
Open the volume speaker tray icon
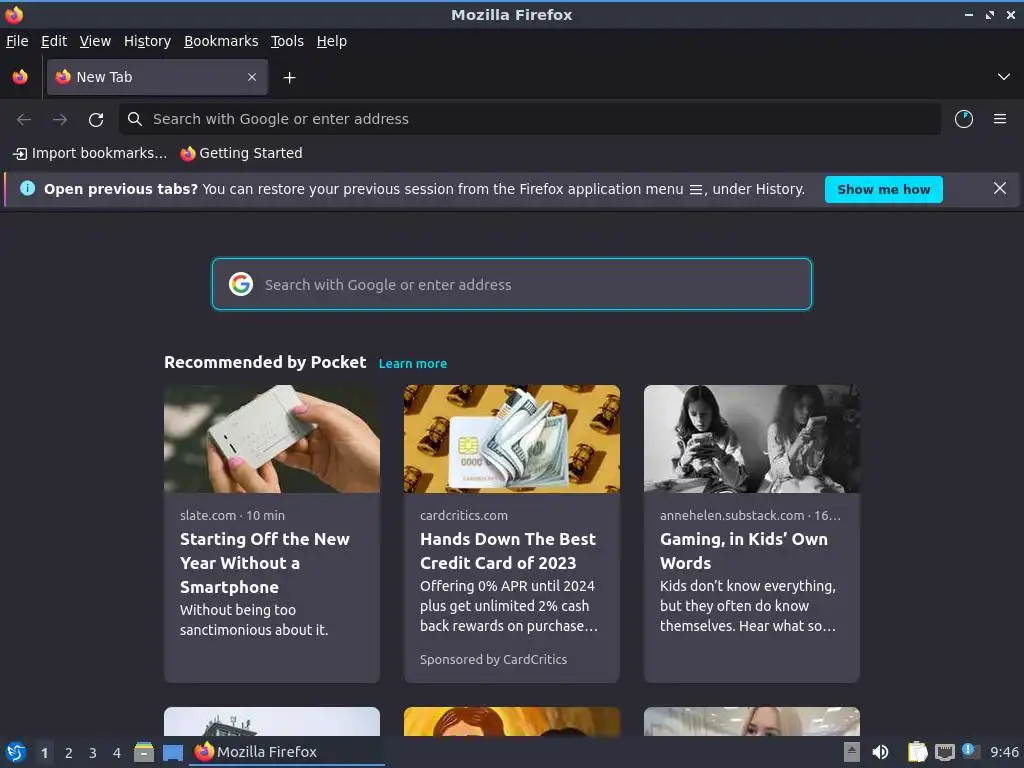[x=880, y=752]
